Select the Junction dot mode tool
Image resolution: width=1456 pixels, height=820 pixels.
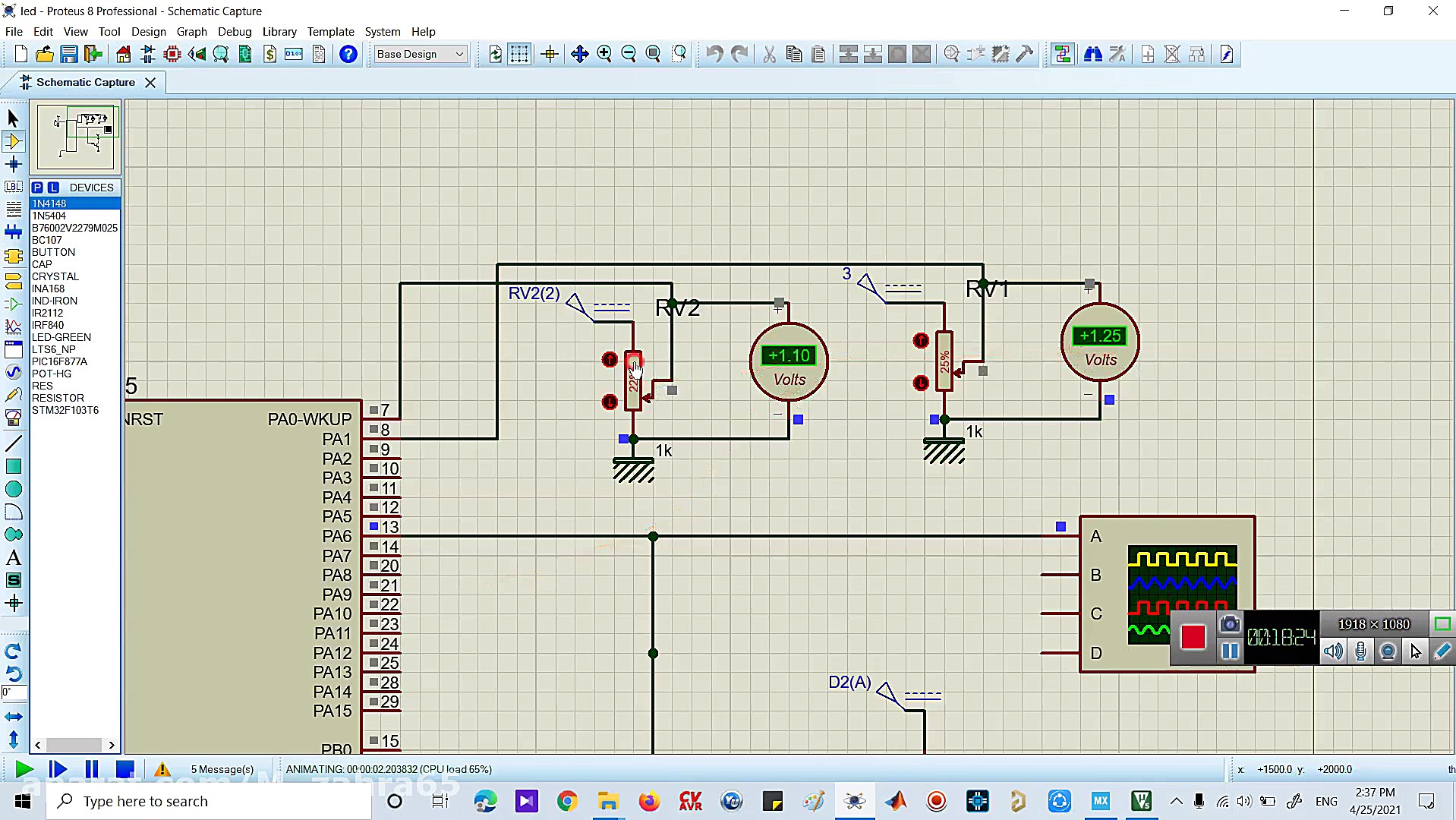pos(13,164)
